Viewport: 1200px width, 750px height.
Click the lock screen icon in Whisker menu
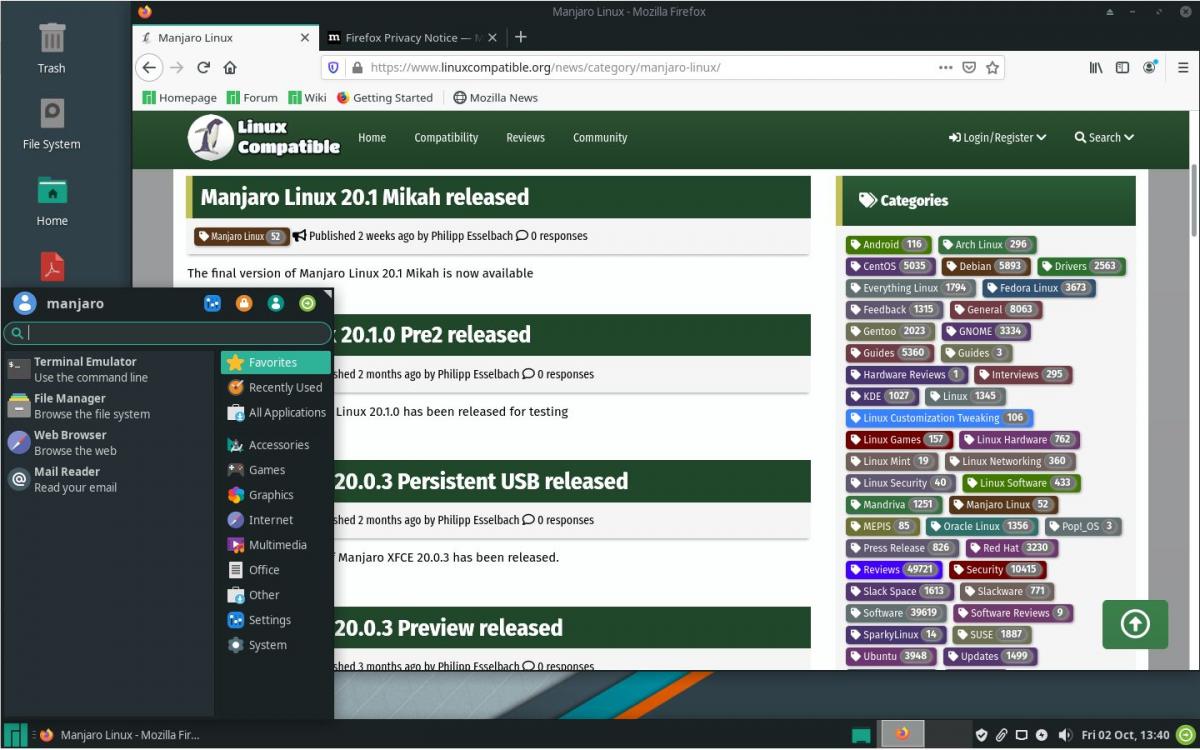(244, 304)
